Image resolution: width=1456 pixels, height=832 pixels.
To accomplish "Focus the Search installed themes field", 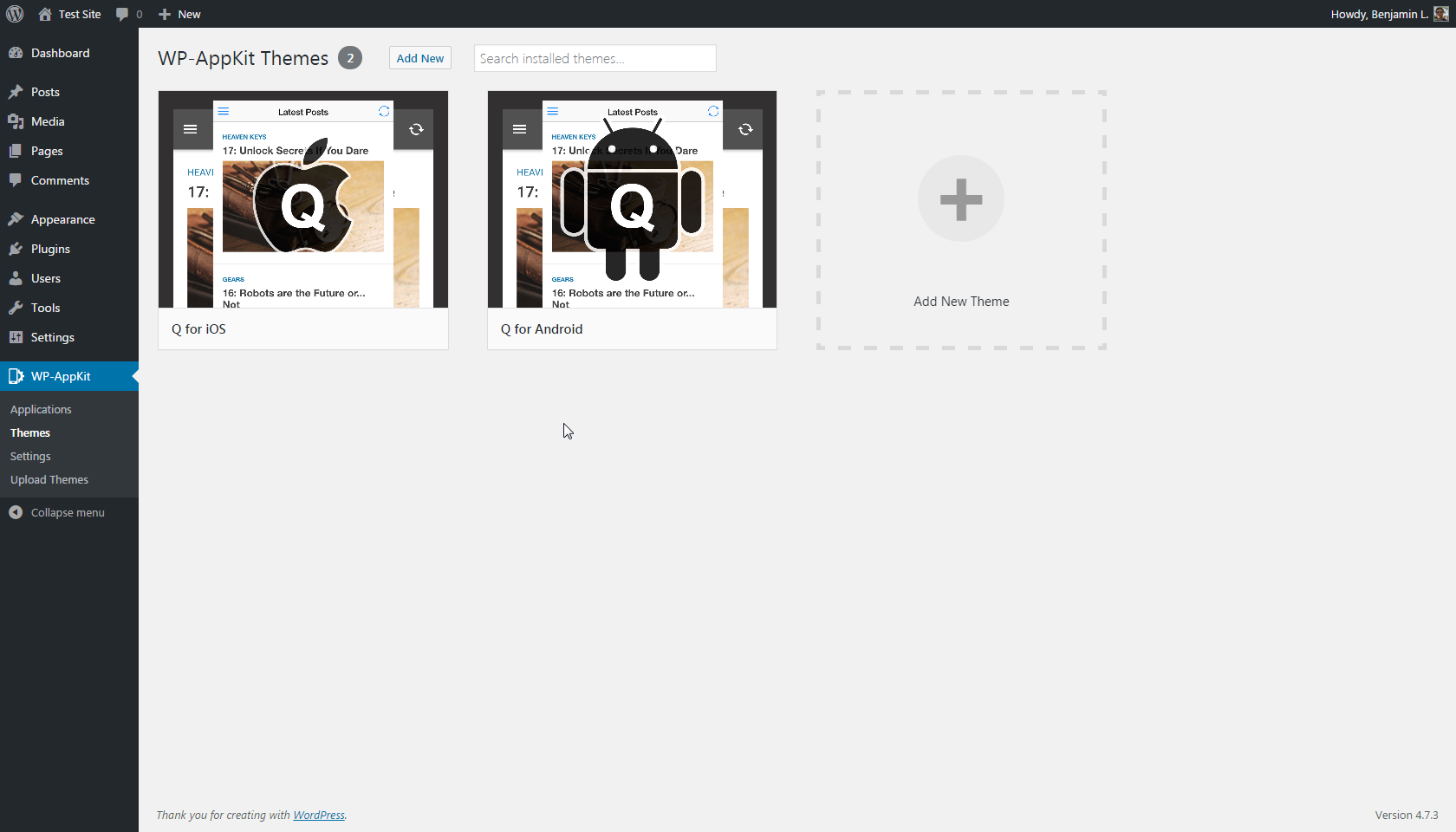I will click(x=595, y=58).
